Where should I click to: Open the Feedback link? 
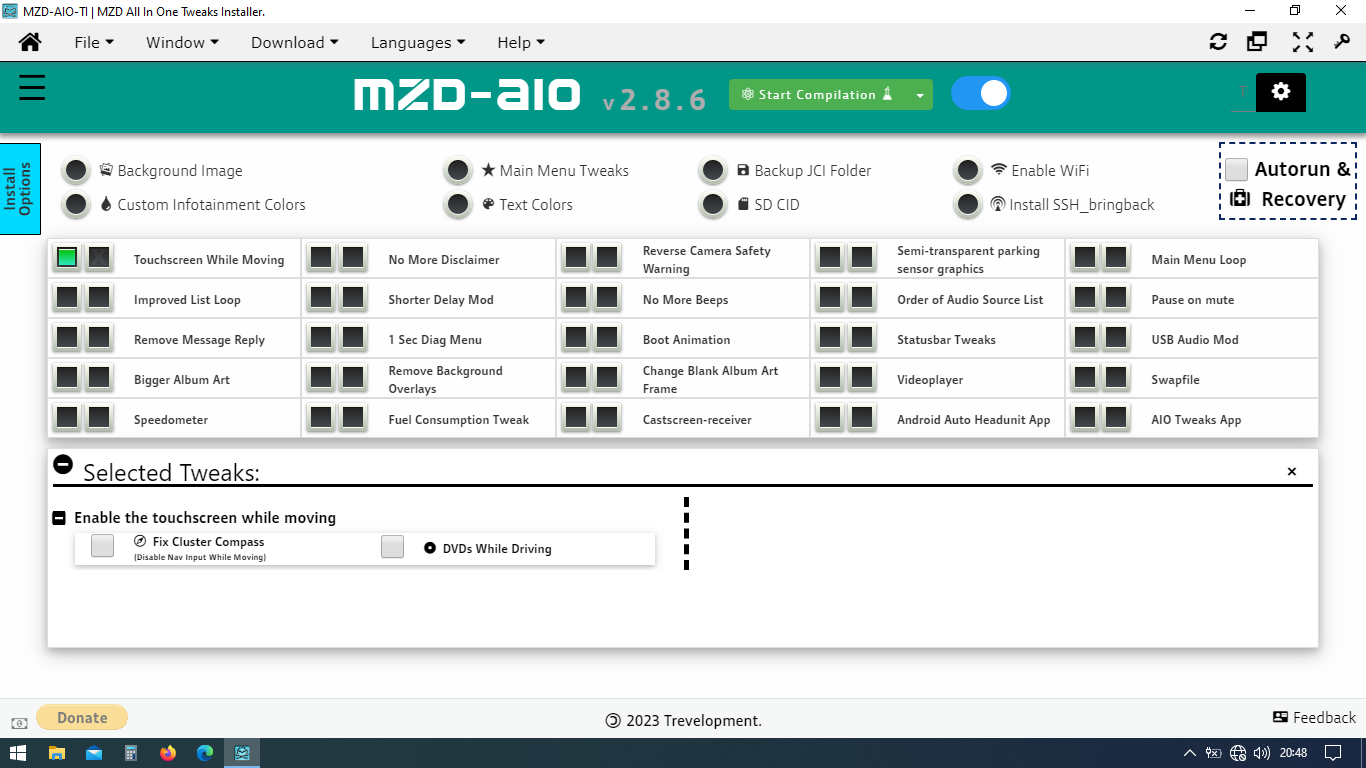pos(1314,717)
